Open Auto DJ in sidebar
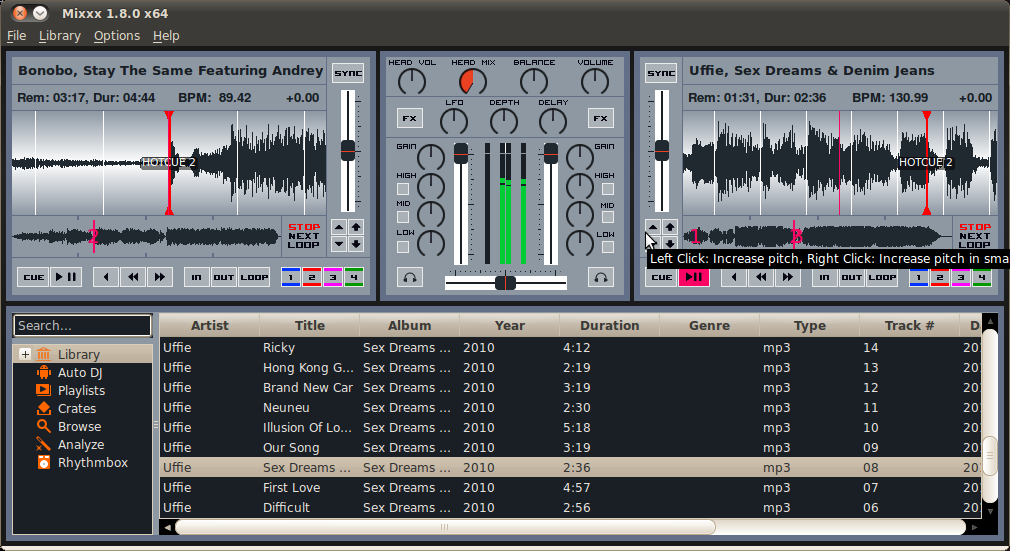The width and height of the screenshot is (1010, 551). click(x=80, y=372)
